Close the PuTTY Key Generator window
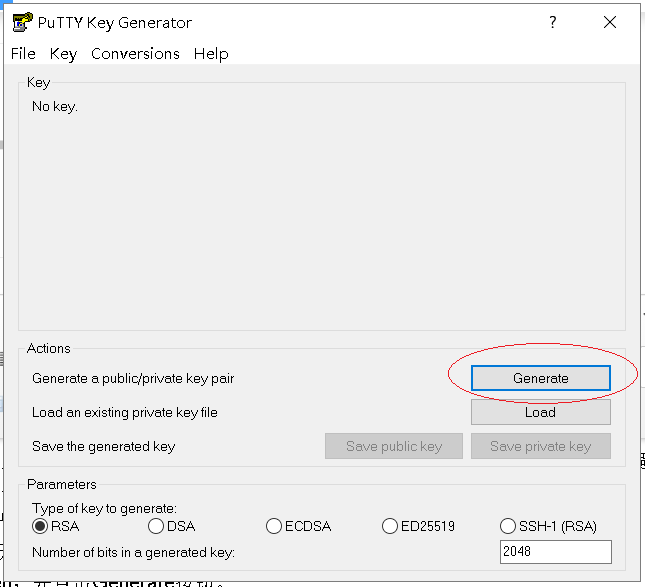The width and height of the screenshot is (645, 587). tap(610, 23)
